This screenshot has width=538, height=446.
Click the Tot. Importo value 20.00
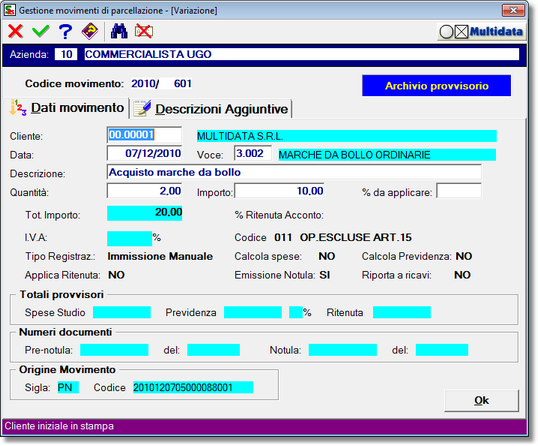[144, 213]
